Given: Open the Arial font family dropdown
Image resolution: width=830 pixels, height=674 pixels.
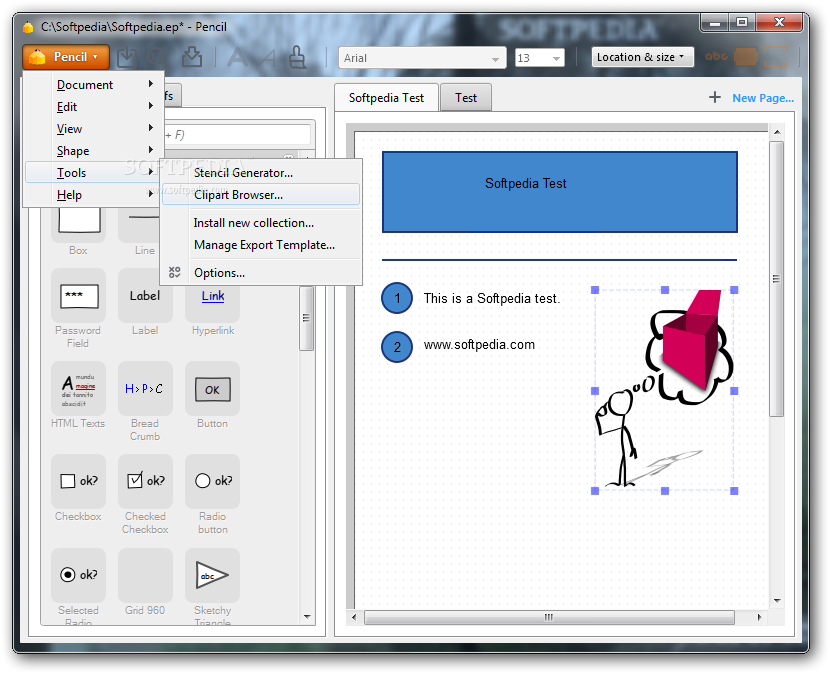Looking at the screenshot, I should [x=422, y=58].
